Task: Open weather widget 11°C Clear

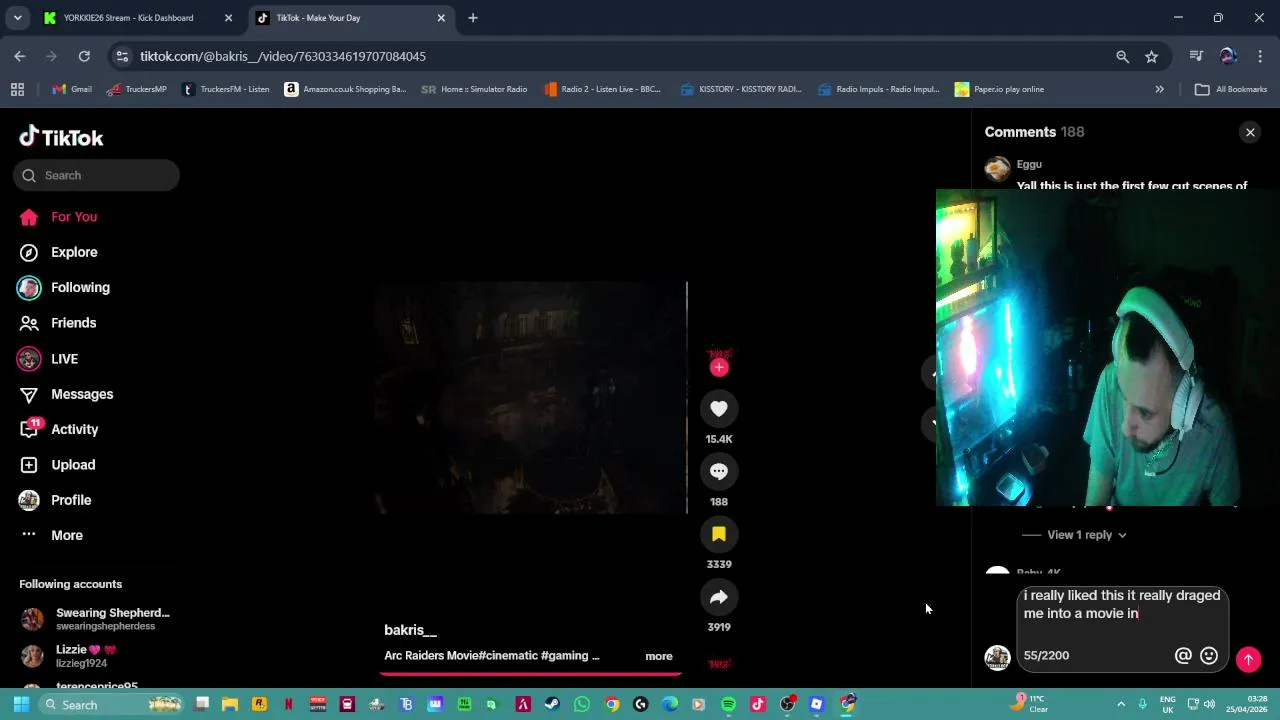Action: [x=1029, y=704]
